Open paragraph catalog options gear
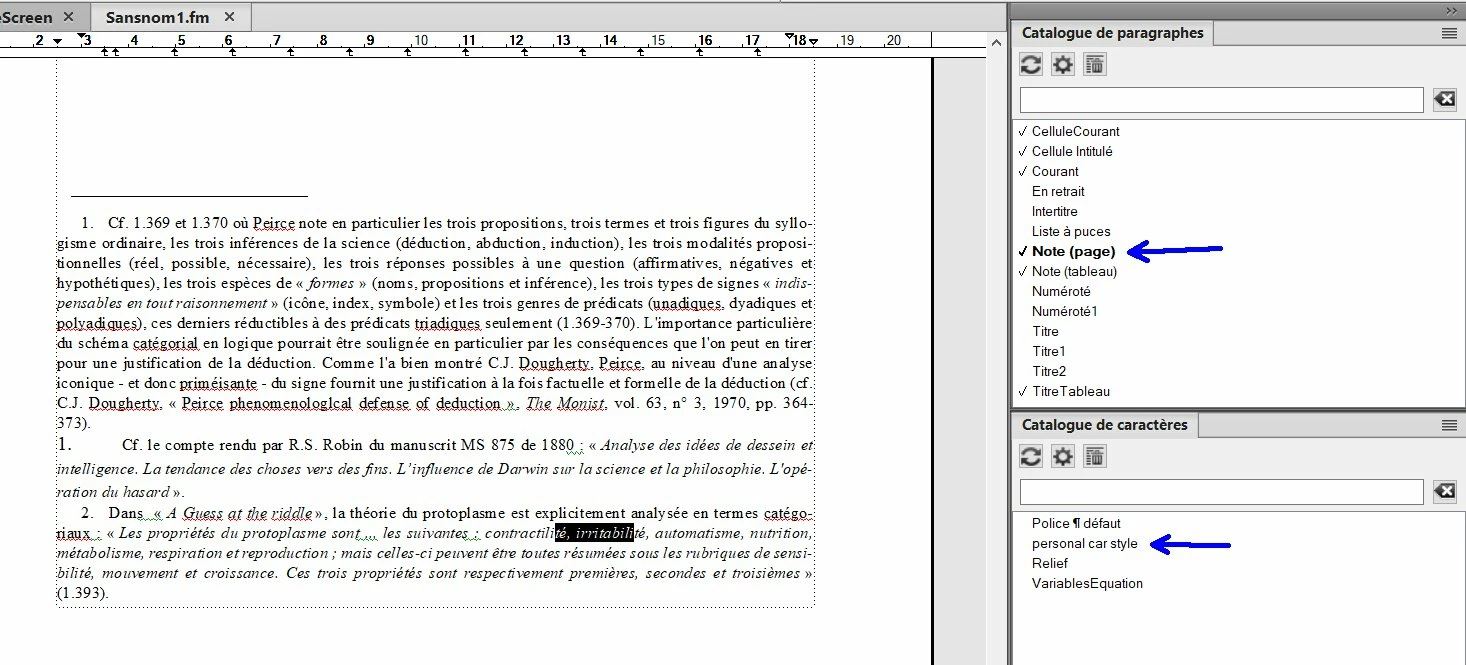Screen dimensions: 1466x665 1063,65
